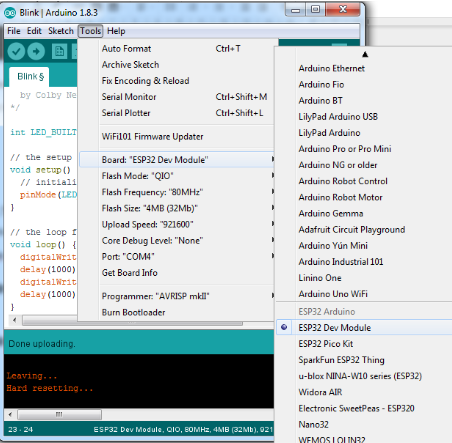Choose Auto Format from Tools menu
Screen dimensions: 452x443
click(x=177, y=49)
